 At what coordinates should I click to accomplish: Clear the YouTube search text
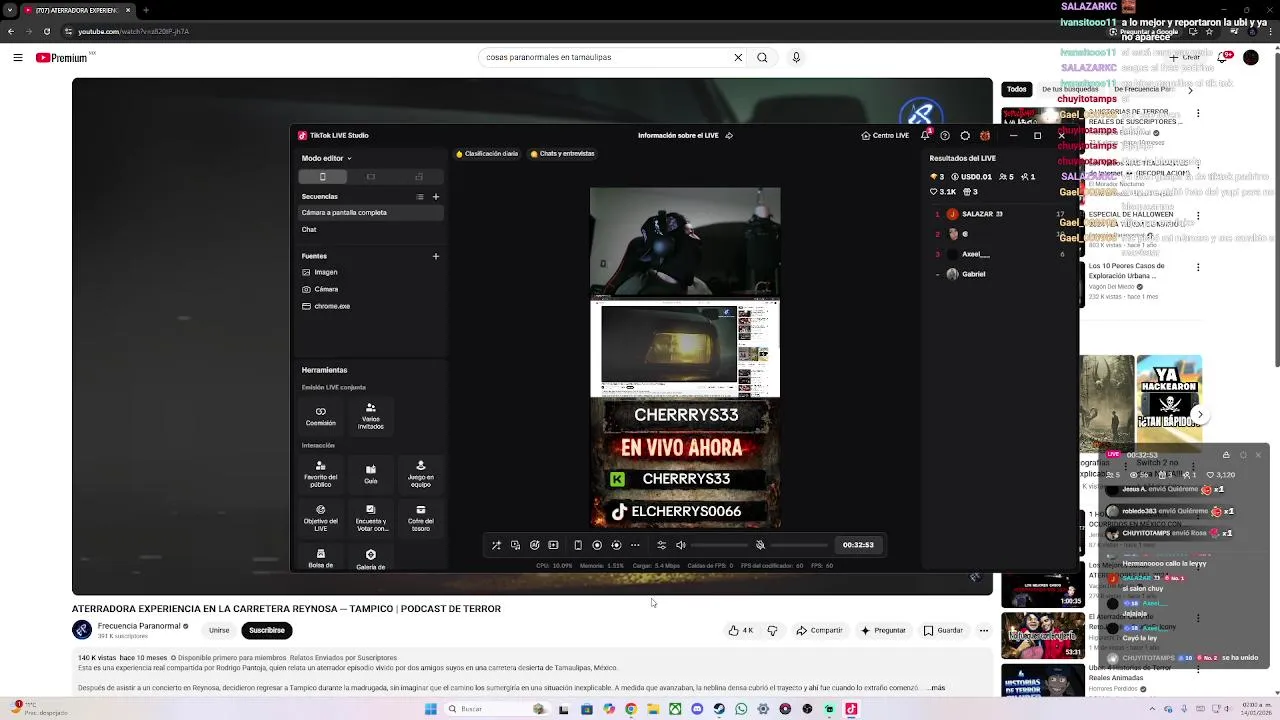point(738,57)
